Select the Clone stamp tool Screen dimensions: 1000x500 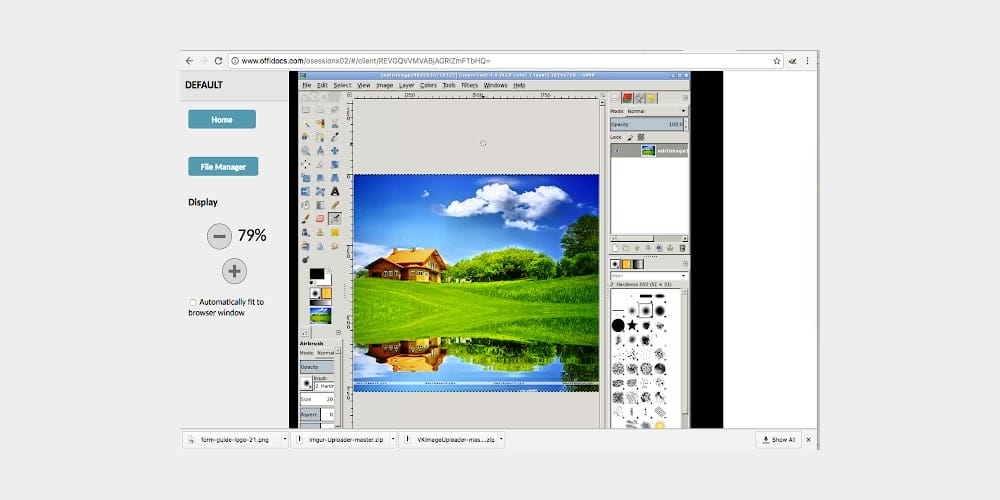point(320,232)
